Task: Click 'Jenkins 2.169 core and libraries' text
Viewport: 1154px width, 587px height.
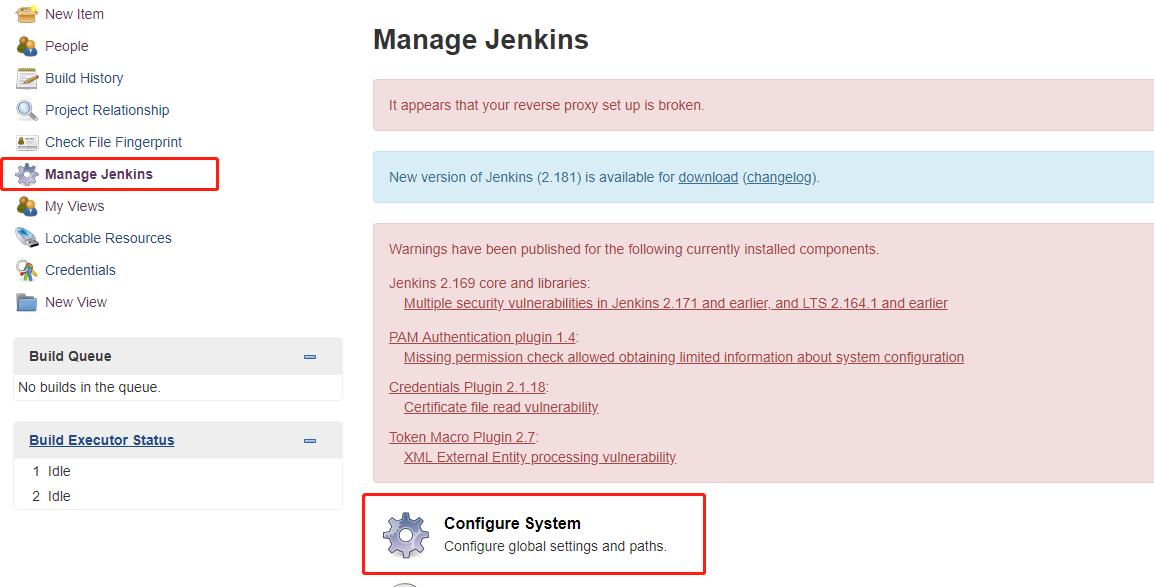Action: [489, 283]
